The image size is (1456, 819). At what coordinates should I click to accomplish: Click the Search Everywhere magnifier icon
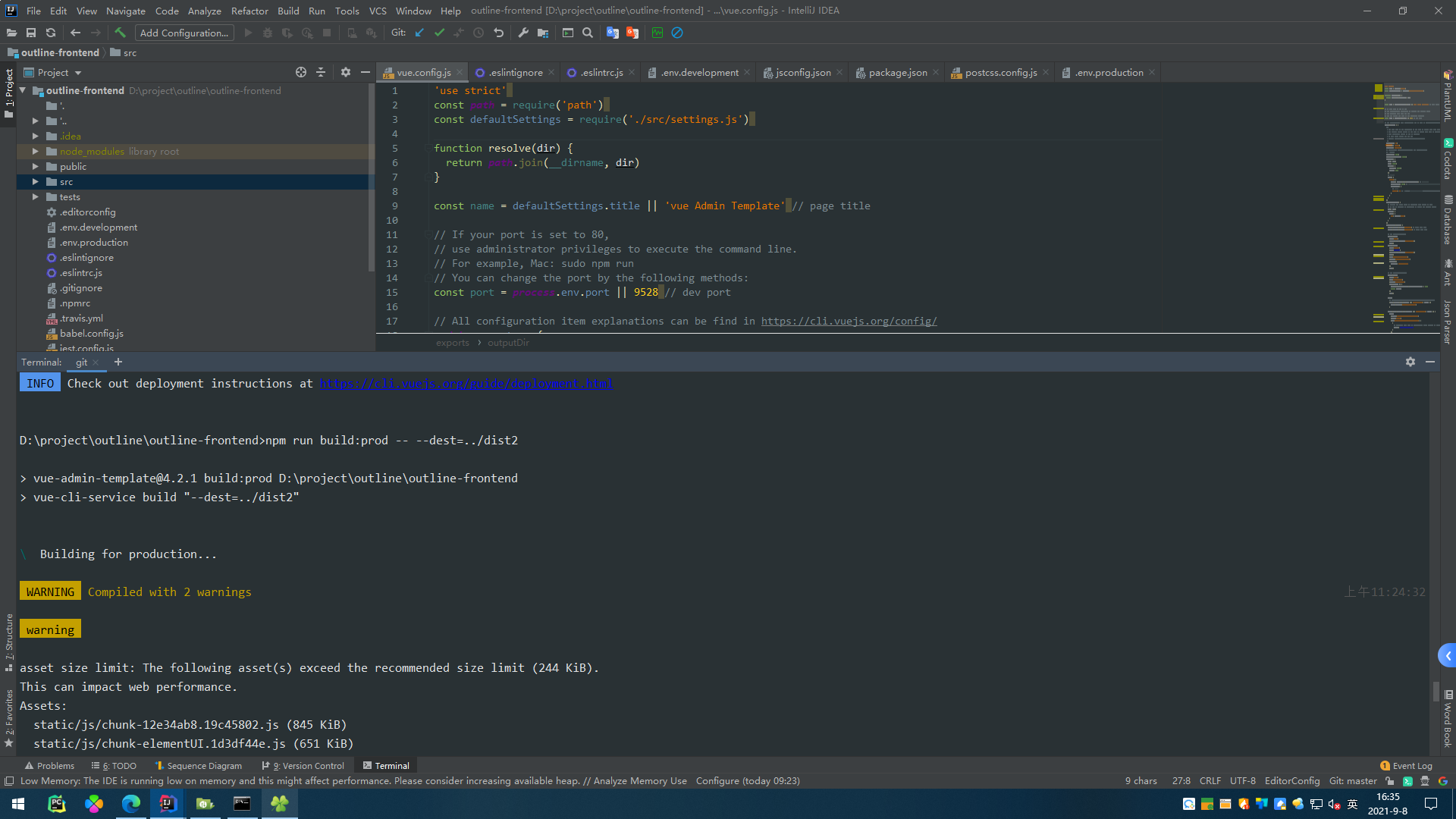click(x=588, y=33)
